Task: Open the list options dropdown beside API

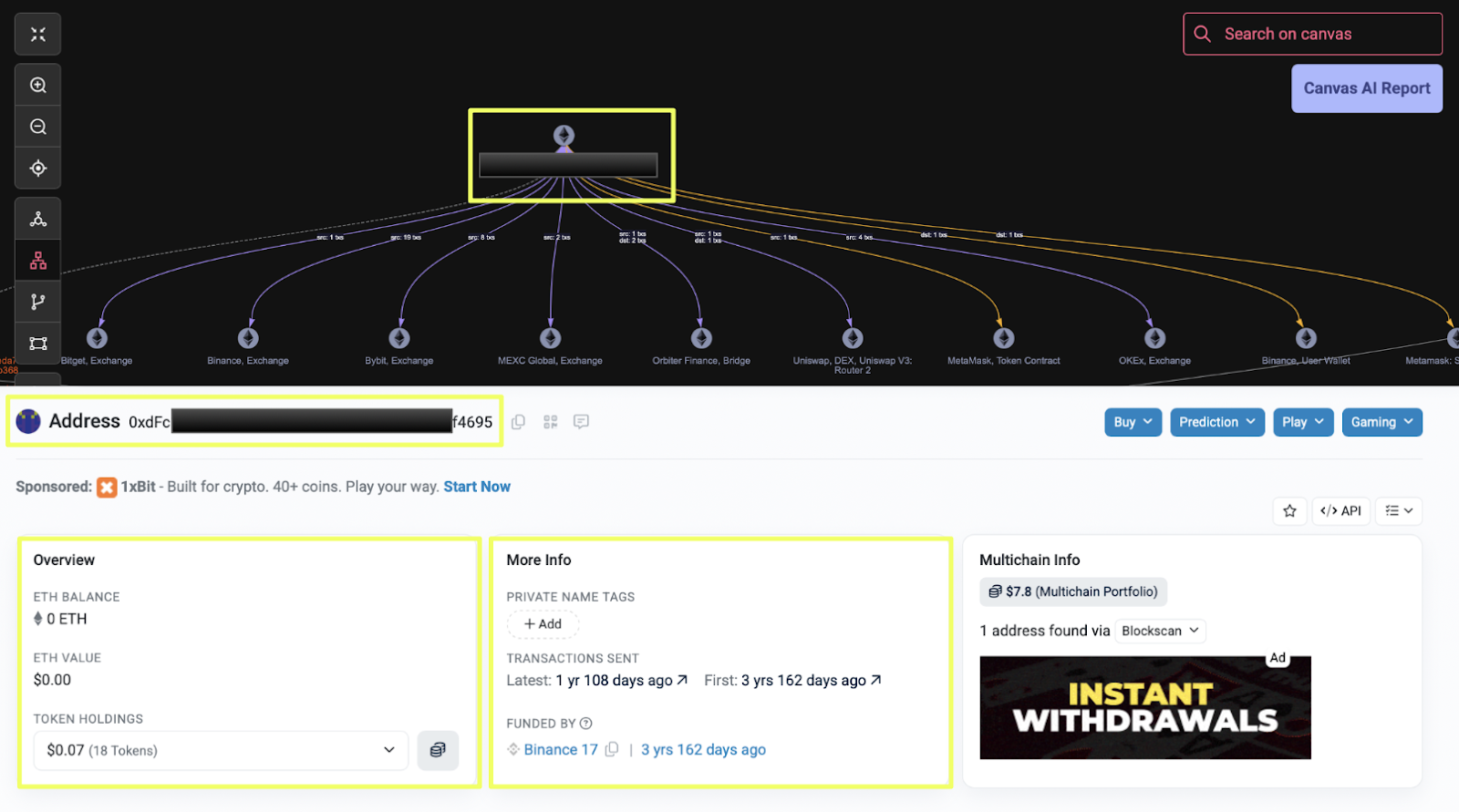Action: point(1399,511)
